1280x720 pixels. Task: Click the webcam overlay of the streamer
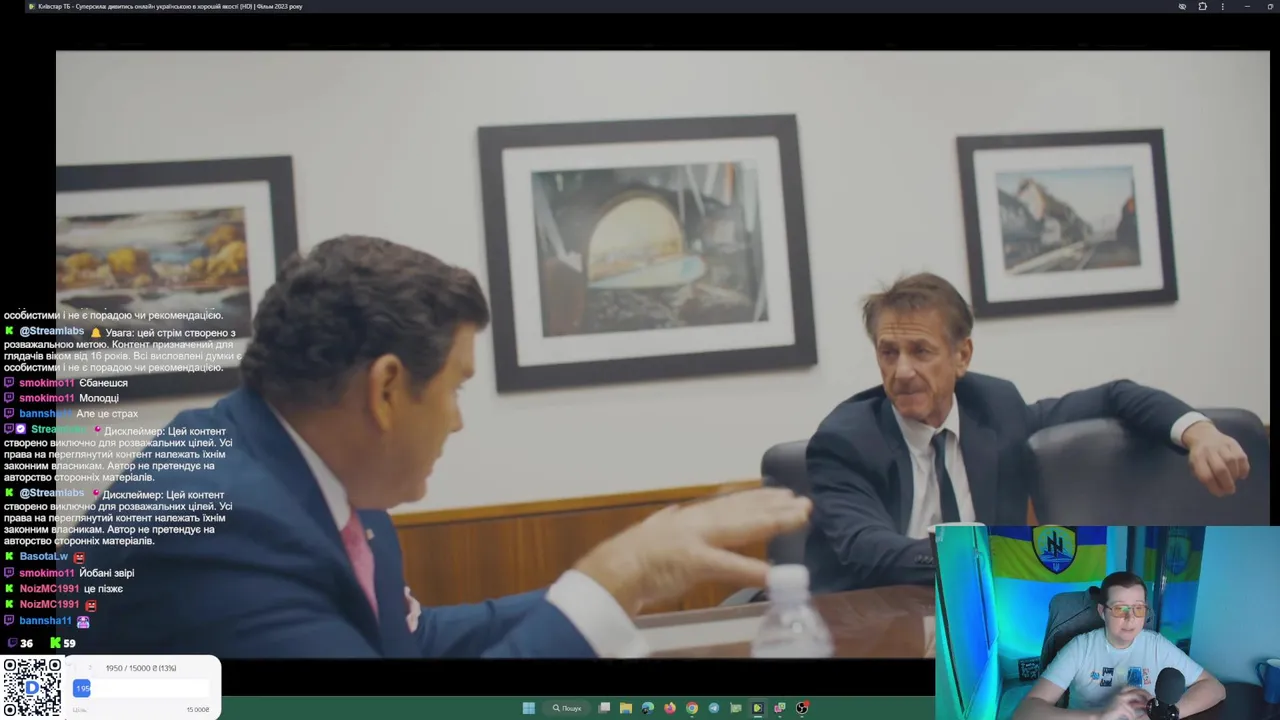(x=1107, y=622)
